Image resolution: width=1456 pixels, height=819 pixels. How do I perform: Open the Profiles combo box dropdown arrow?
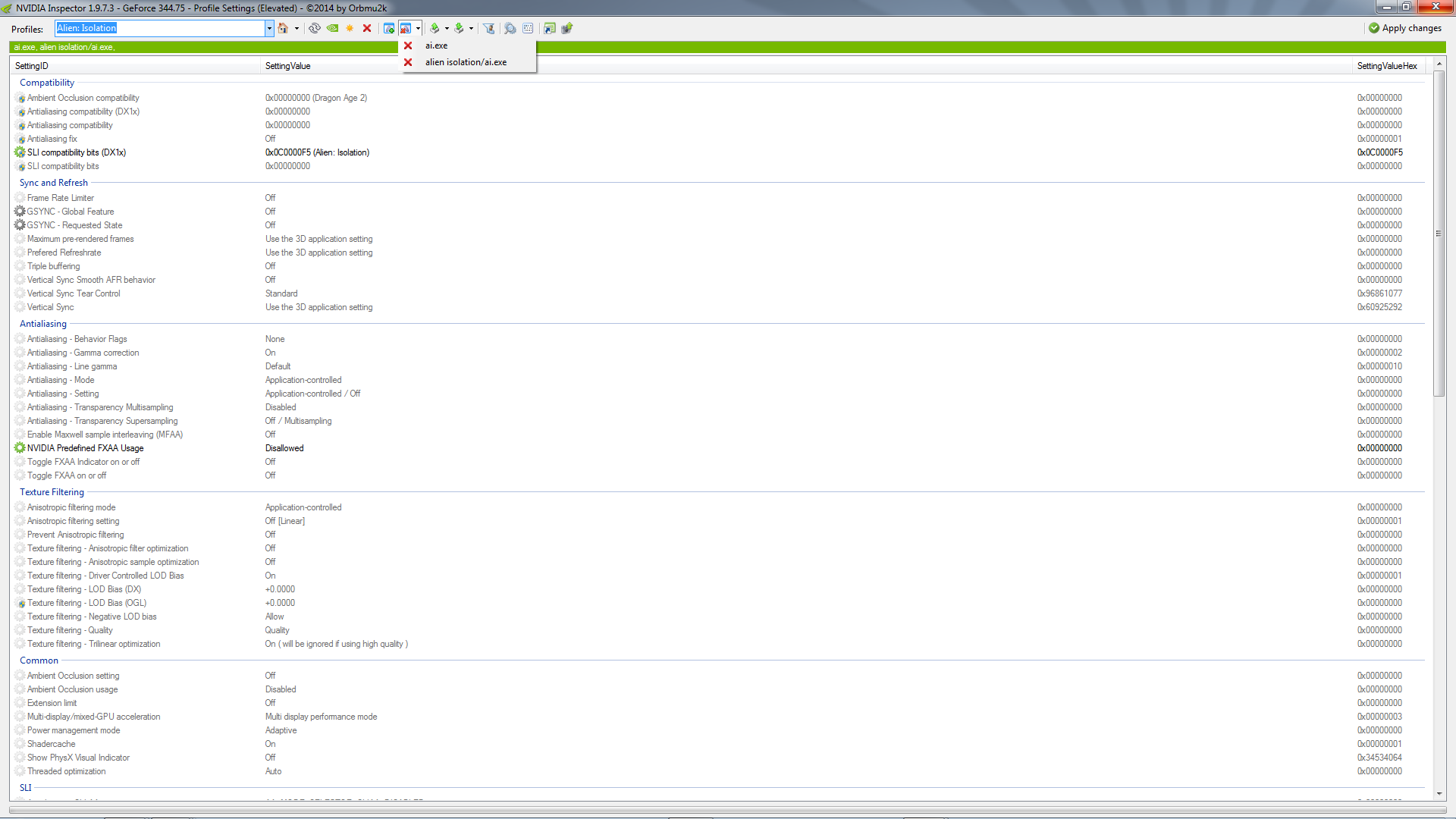point(269,28)
